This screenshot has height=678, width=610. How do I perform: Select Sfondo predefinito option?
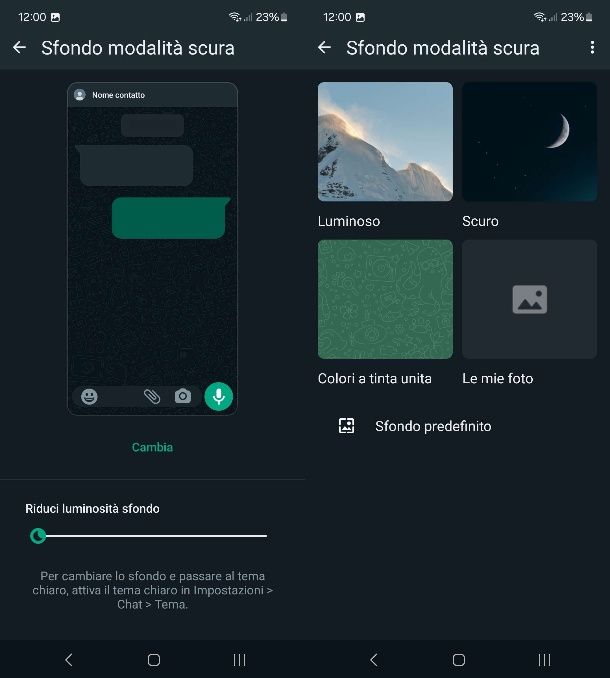(433, 426)
